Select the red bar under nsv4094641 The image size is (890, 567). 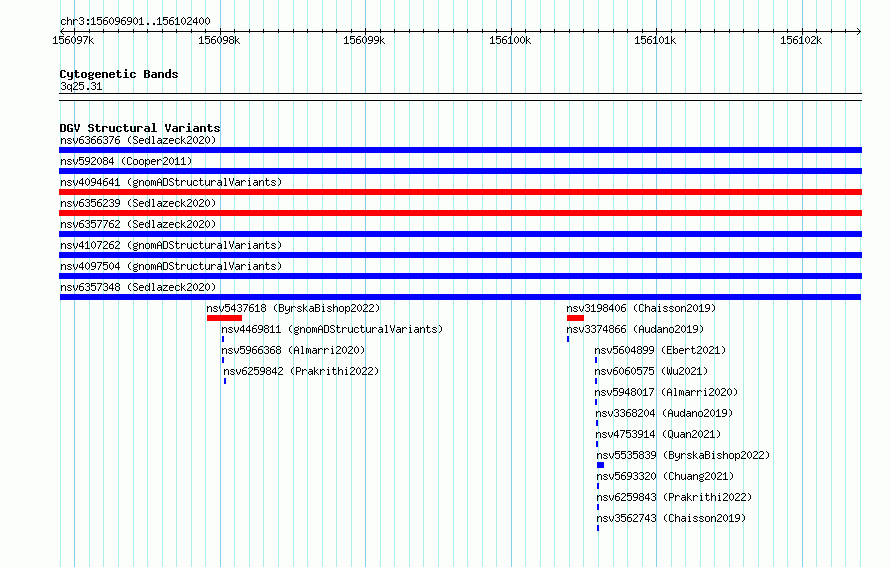(x=460, y=192)
